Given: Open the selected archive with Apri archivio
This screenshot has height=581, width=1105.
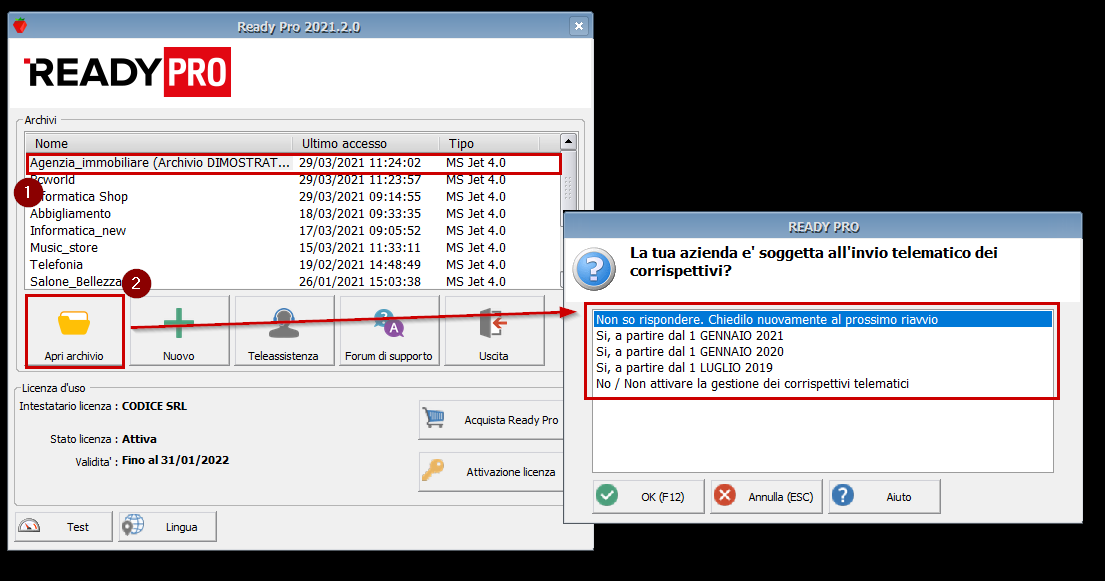Looking at the screenshot, I should tap(74, 331).
